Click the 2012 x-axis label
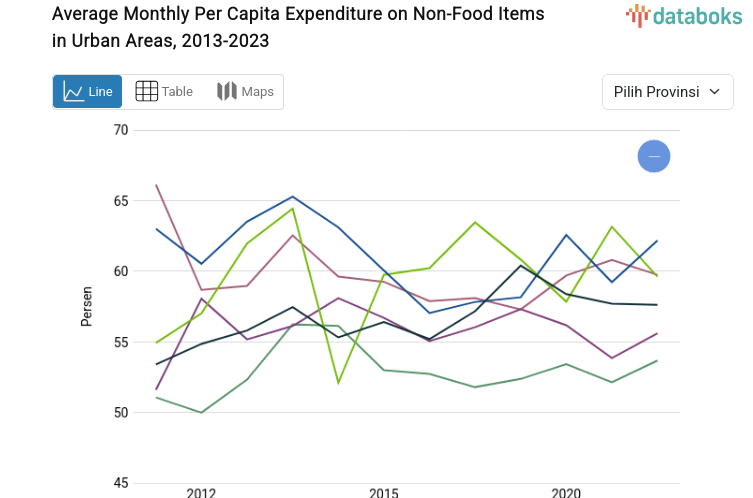Screen dimensions: 753x498 click(201, 492)
